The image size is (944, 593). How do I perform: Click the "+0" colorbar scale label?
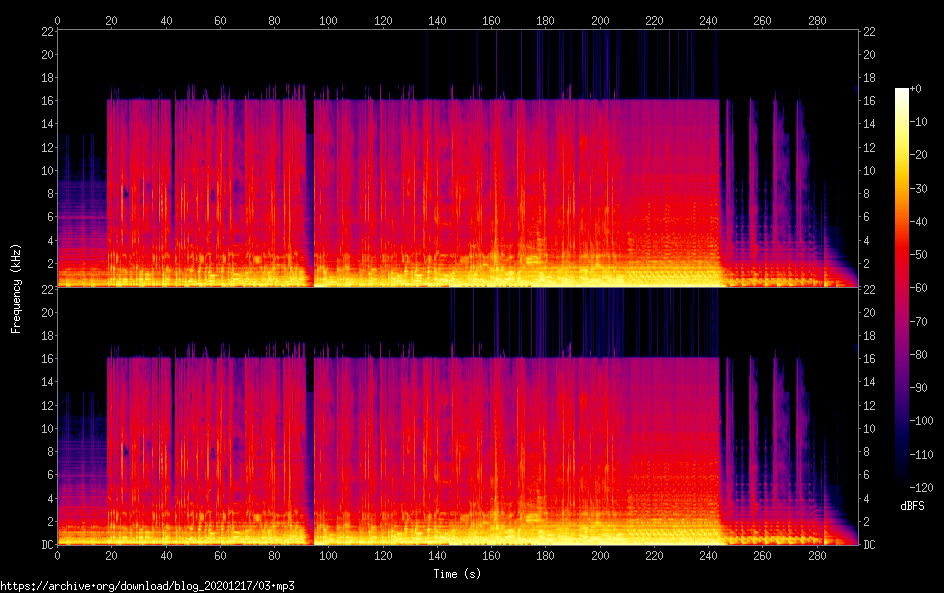916,88
